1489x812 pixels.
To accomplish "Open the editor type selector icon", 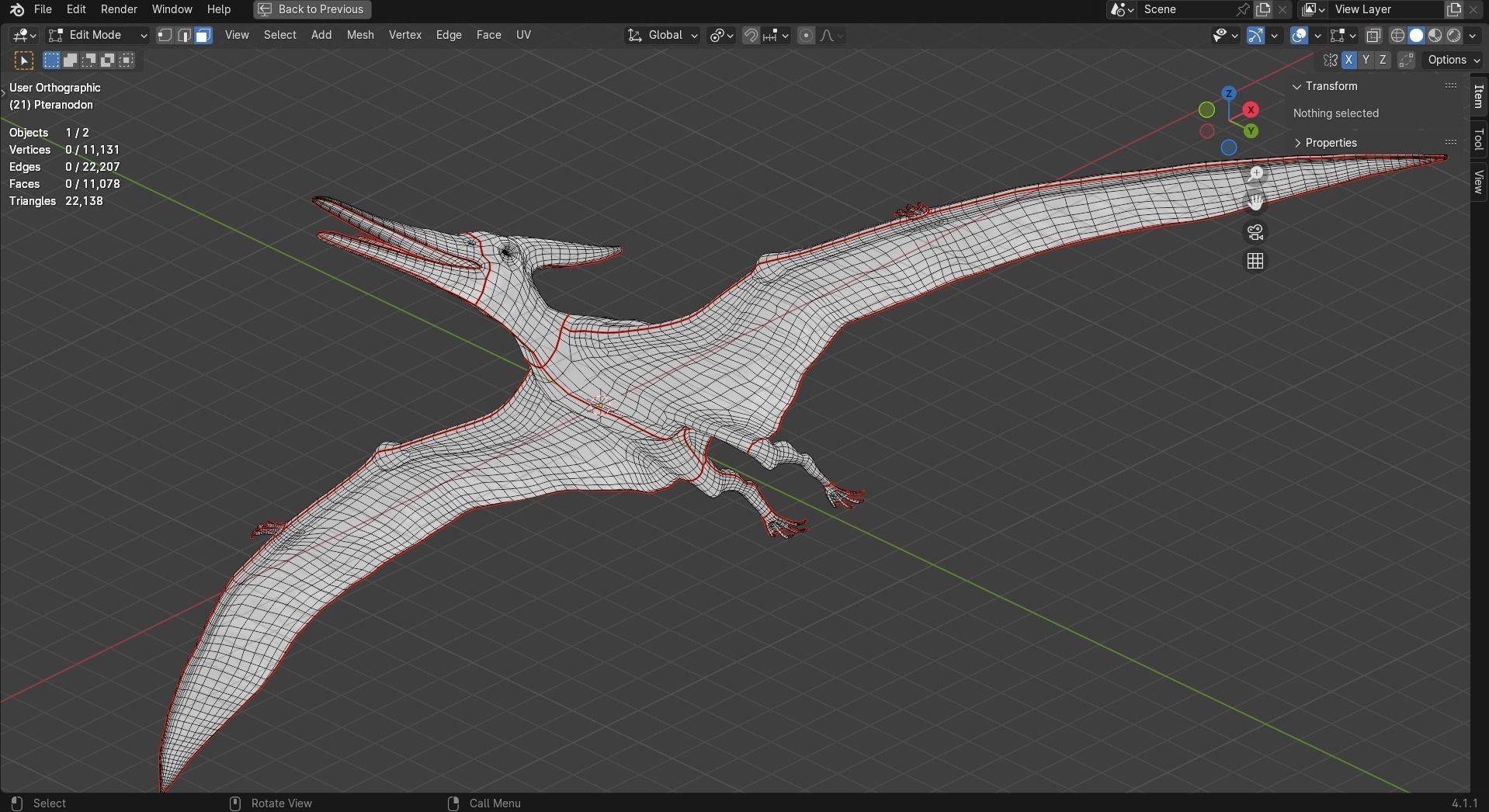I will 24,35.
